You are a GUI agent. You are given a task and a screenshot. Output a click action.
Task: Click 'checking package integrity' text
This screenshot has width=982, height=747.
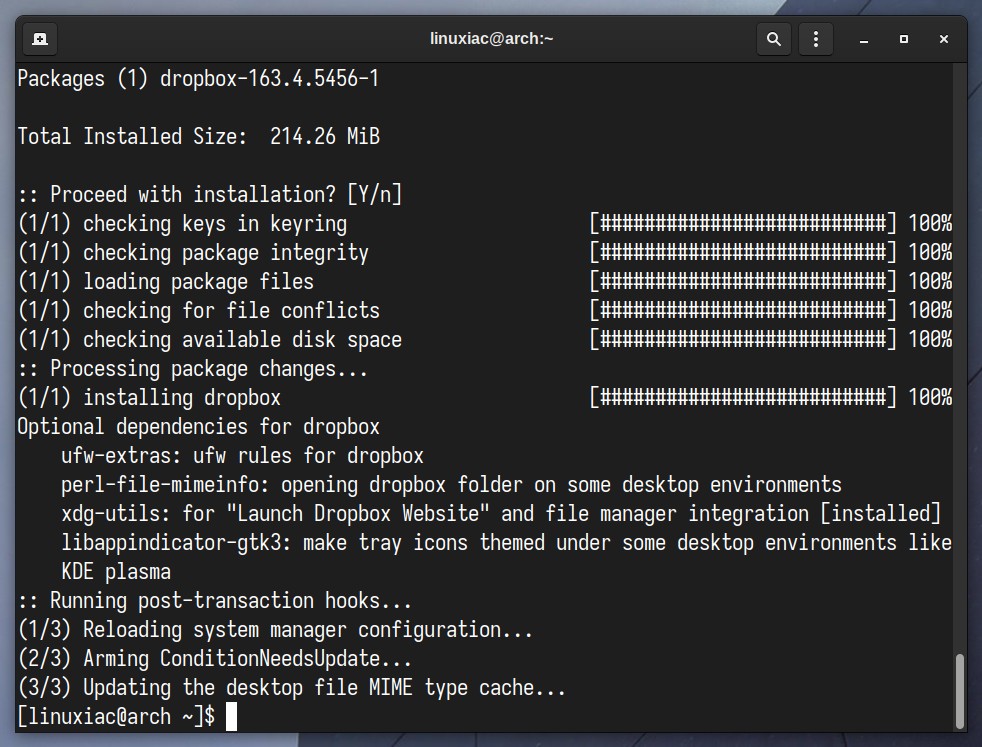click(225, 252)
